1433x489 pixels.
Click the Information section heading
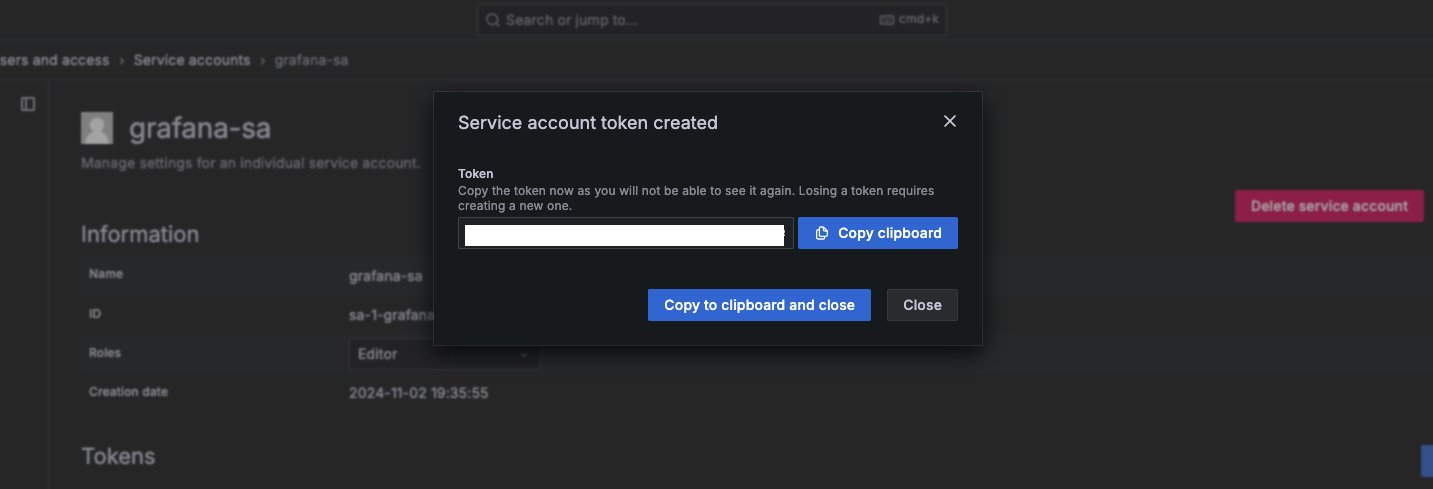pyautogui.click(x=140, y=234)
